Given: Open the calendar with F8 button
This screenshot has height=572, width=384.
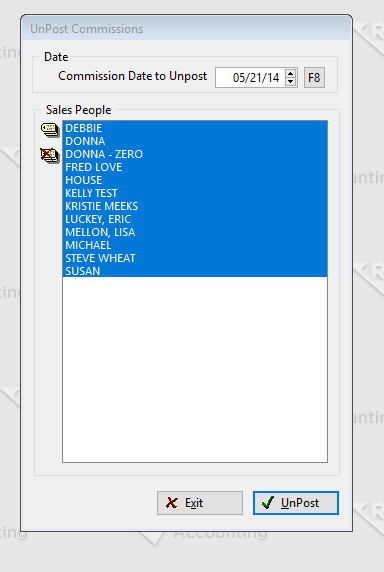Looking at the screenshot, I should (x=314, y=77).
